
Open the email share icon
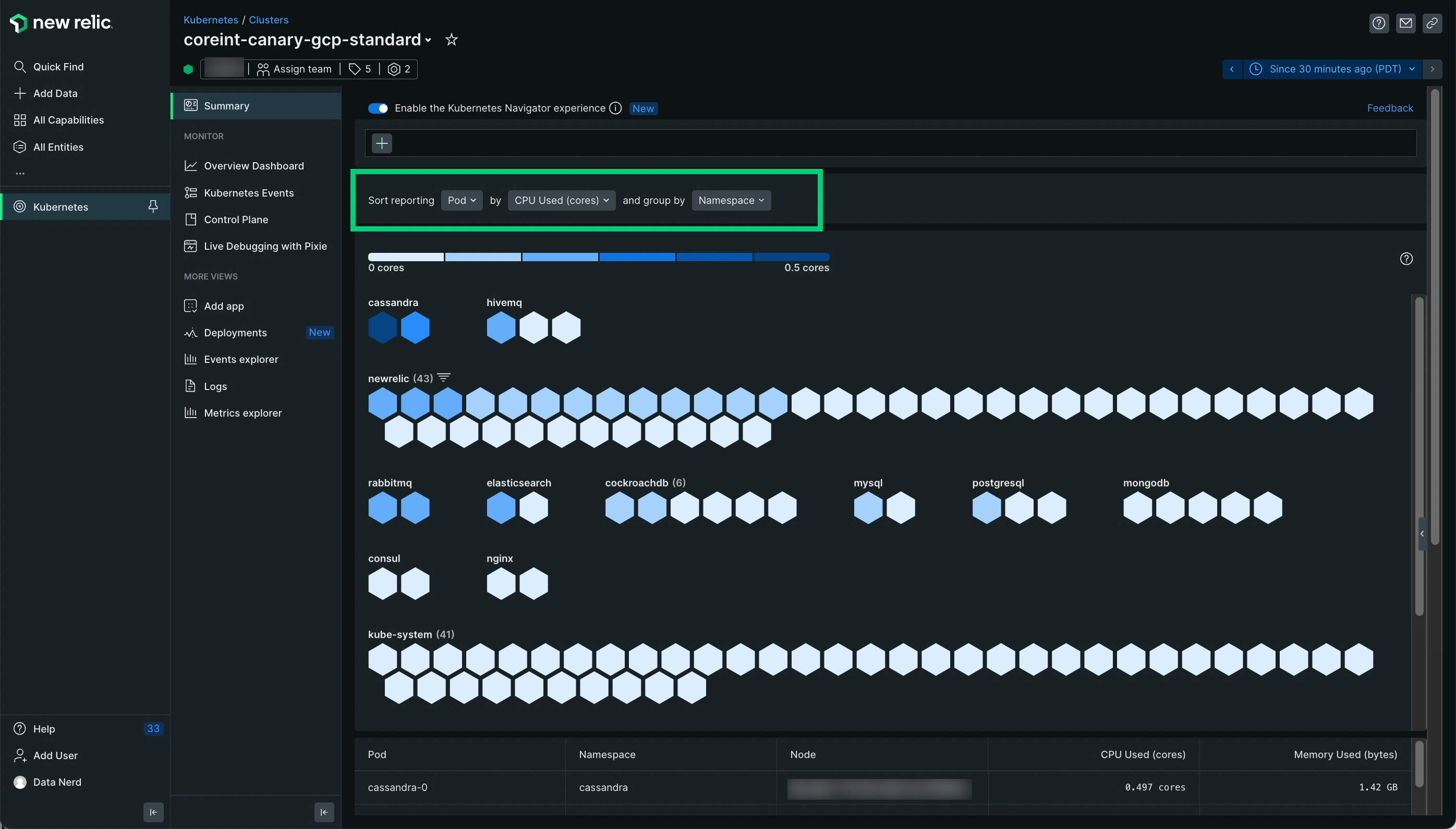pos(1406,23)
